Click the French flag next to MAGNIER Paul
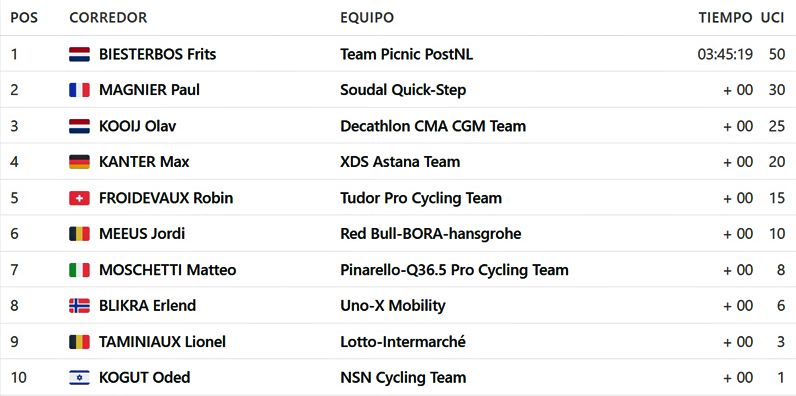 [79, 90]
